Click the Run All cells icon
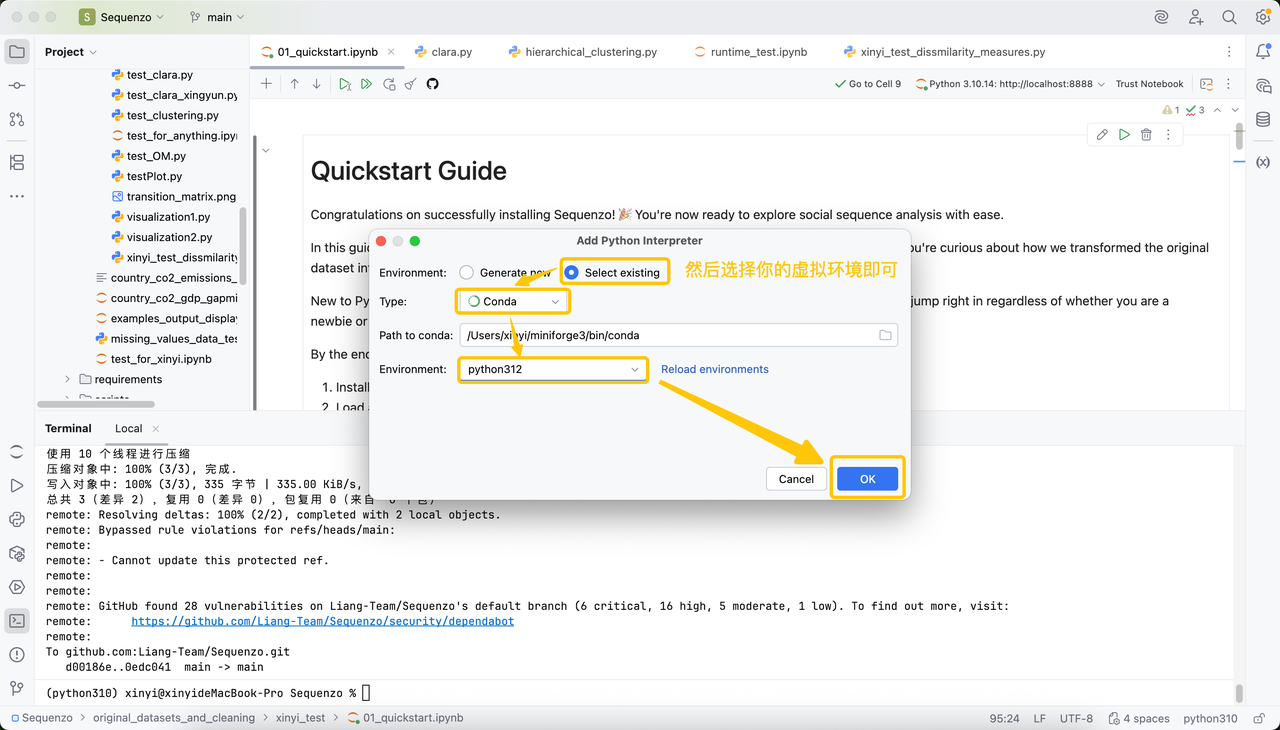 [366, 84]
